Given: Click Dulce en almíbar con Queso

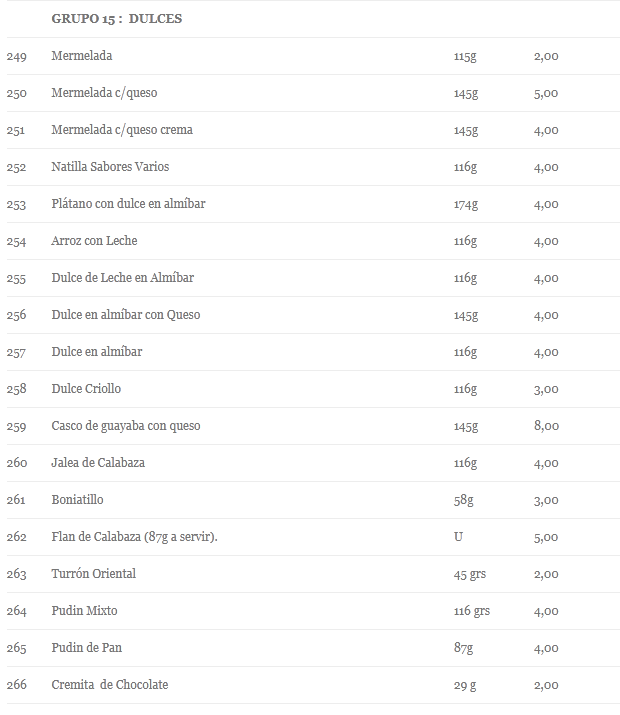Looking at the screenshot, I should (126, 315).
